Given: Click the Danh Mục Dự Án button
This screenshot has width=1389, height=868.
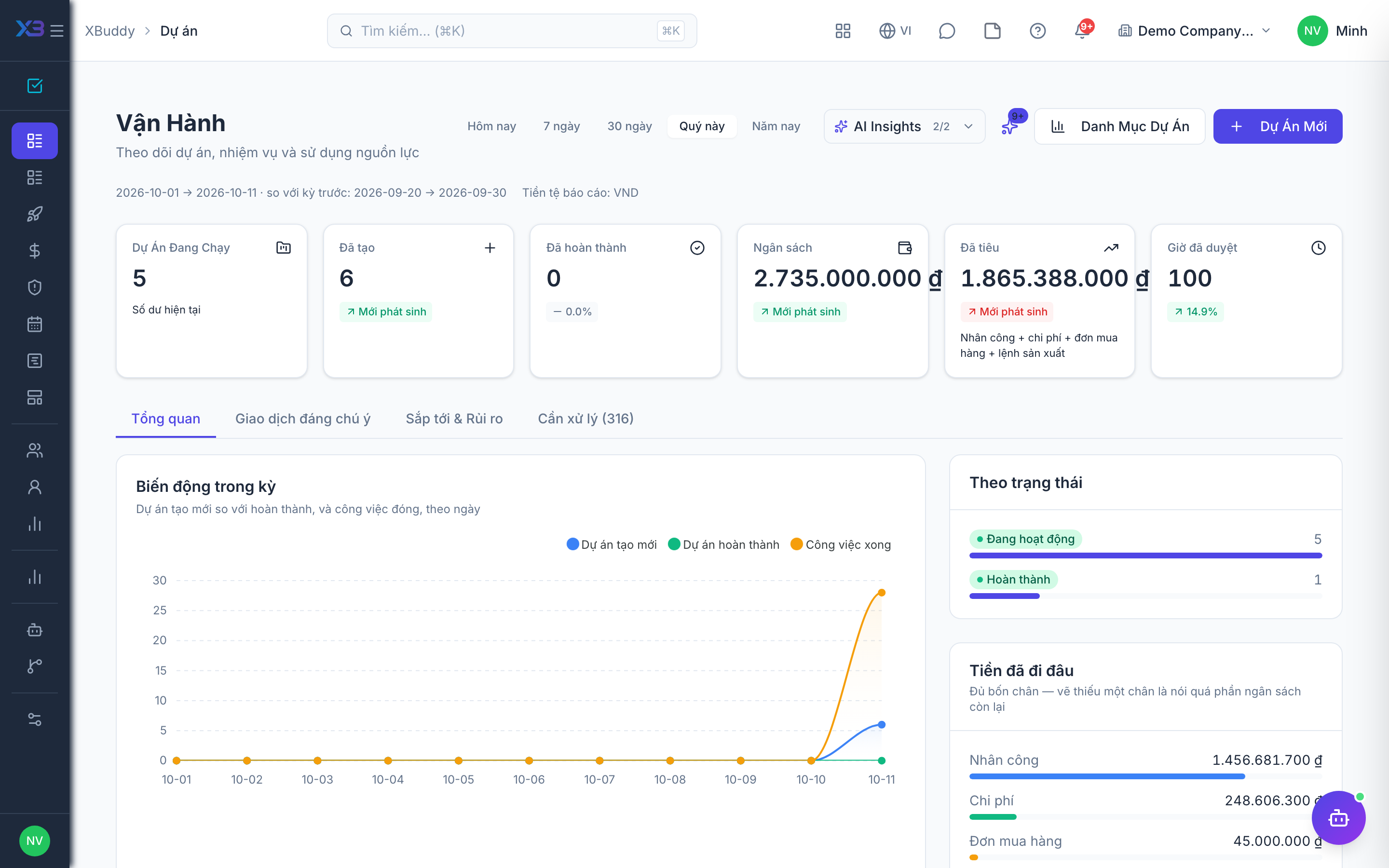Looking at the screenshot, I should 1119,126.
